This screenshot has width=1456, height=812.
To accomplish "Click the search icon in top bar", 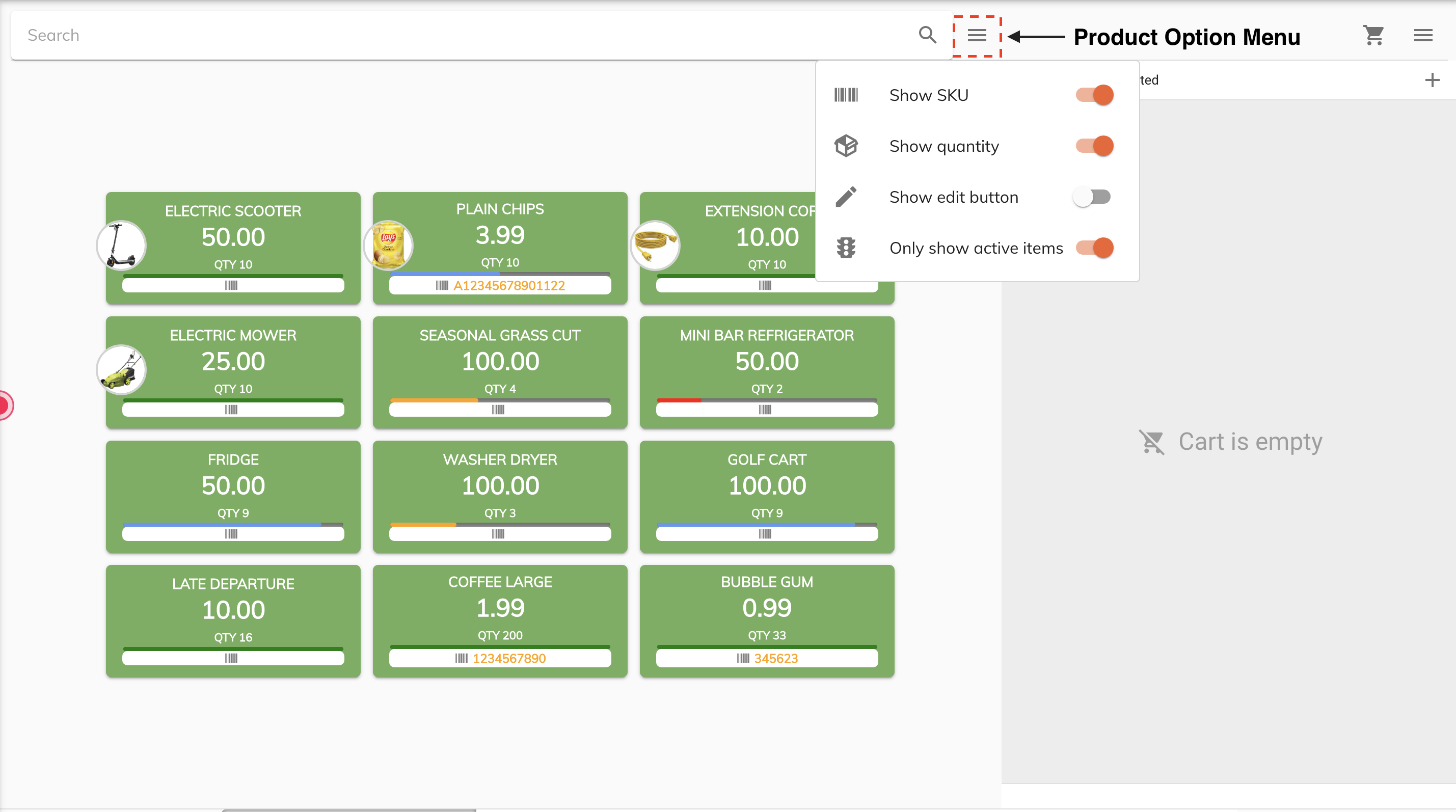I will click(x=926, y=35).
